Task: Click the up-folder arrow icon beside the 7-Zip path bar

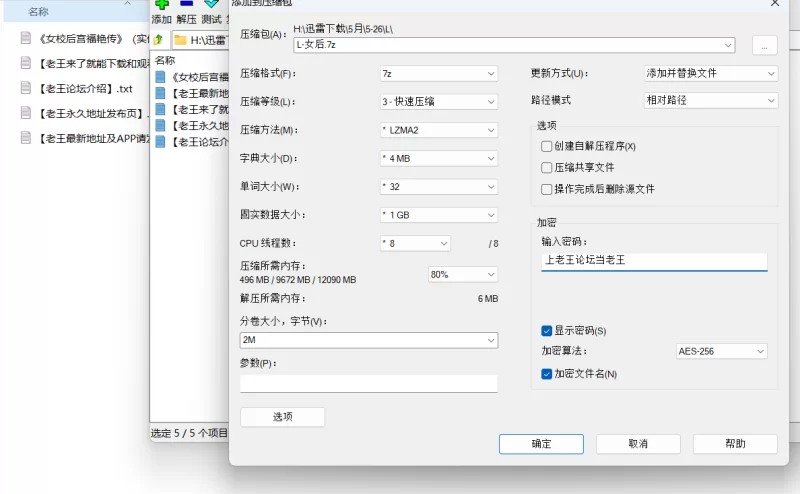Action: (x=158, y=39)
